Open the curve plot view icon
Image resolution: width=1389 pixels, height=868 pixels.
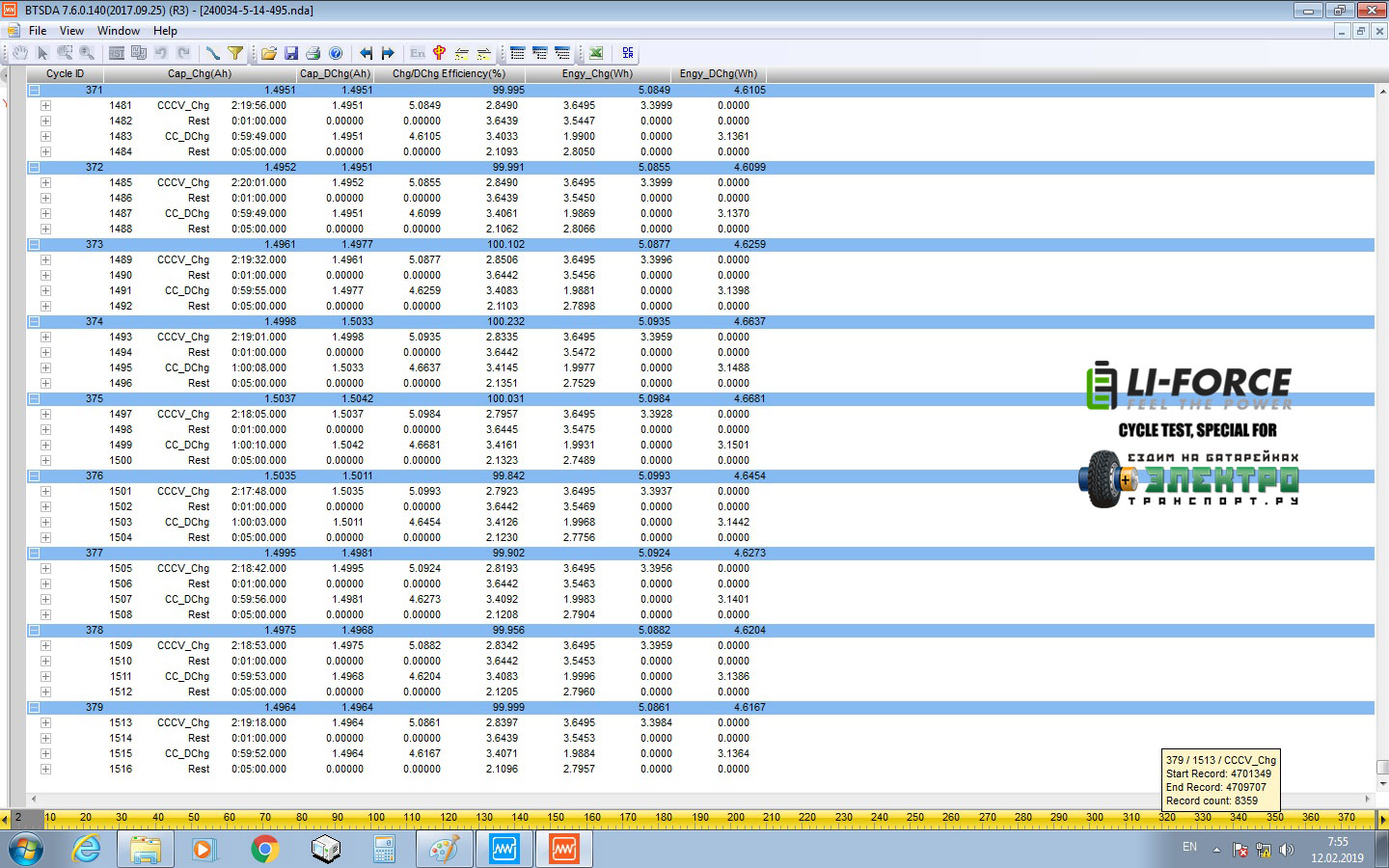pyautogui.click(x=213, y=53)
